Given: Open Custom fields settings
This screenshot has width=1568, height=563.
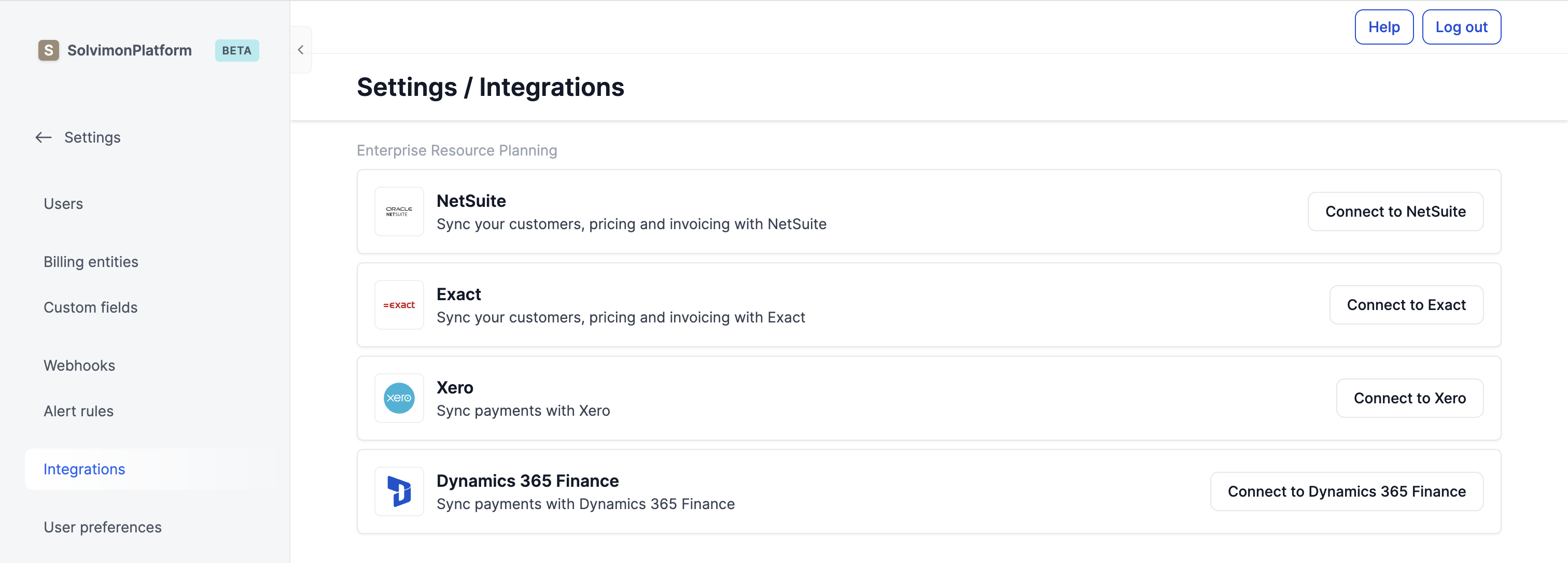Looking at the screenshot, I should 90,307.
